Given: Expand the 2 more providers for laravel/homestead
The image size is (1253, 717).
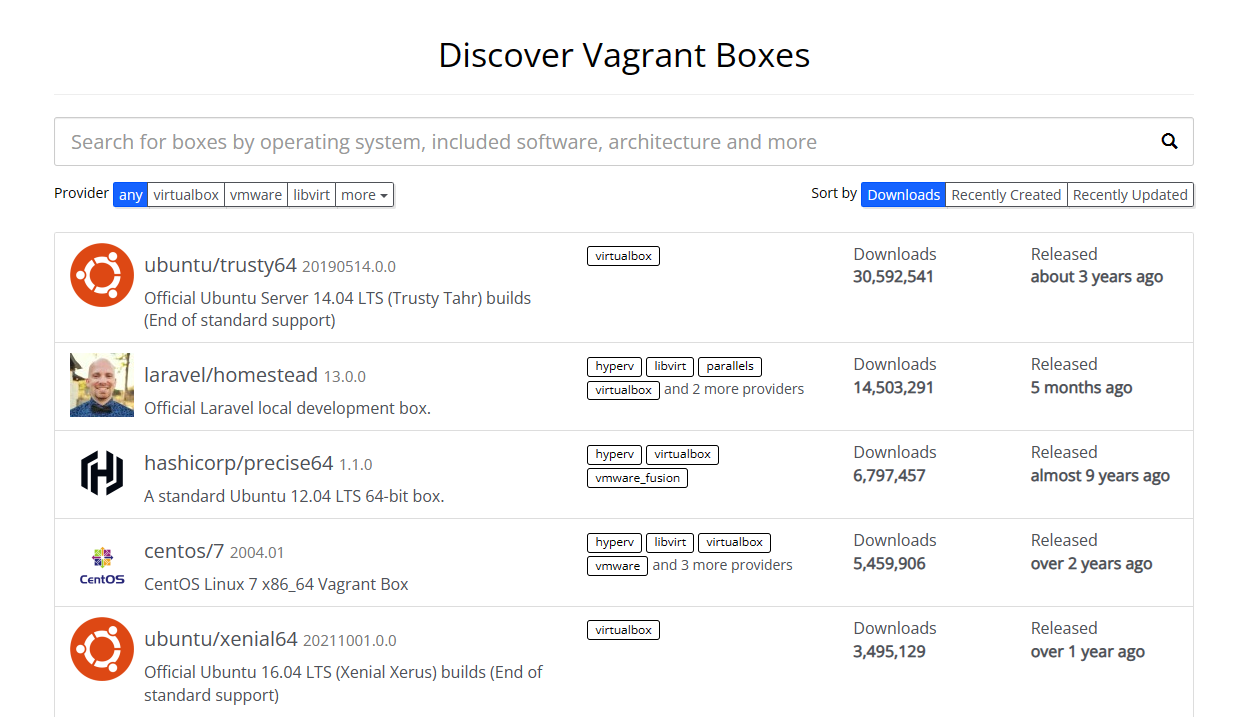Looking at the screenshot, I should point(733,389).
